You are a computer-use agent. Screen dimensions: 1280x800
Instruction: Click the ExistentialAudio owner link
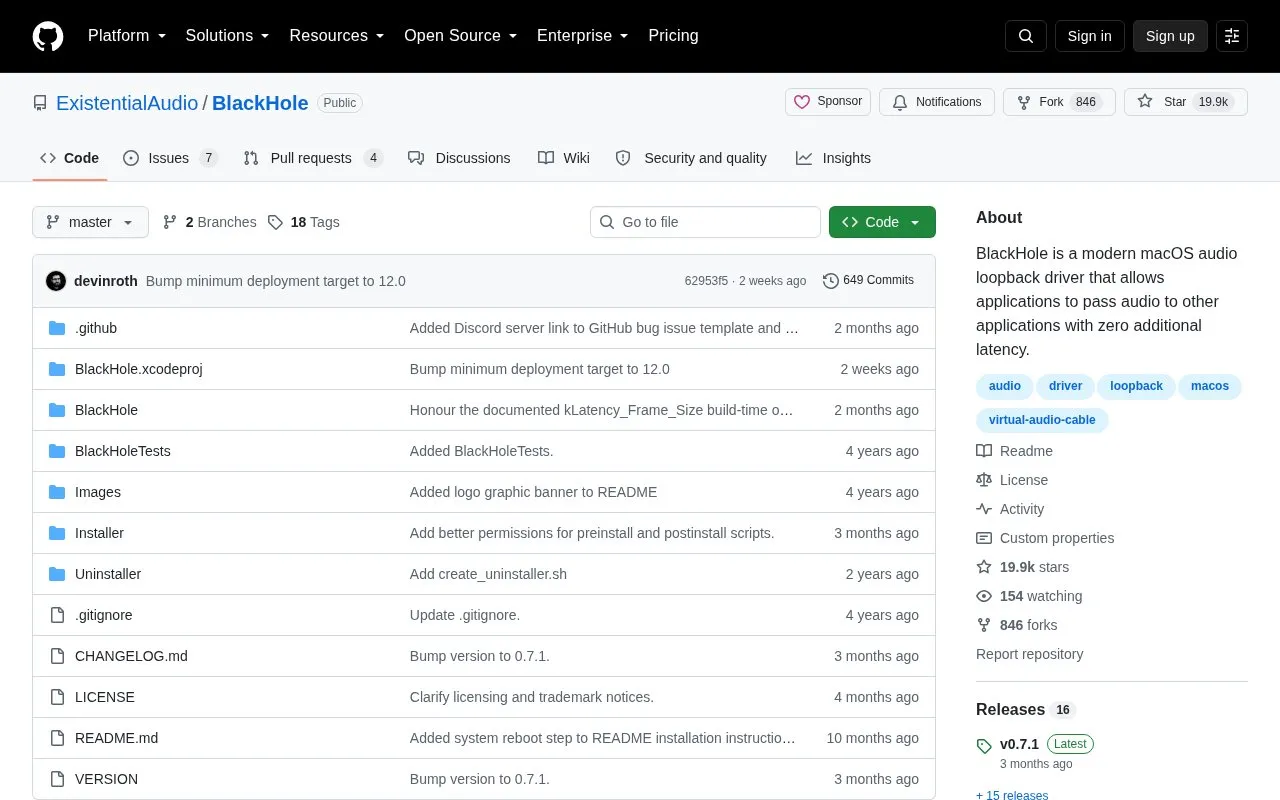coord(127,103)
